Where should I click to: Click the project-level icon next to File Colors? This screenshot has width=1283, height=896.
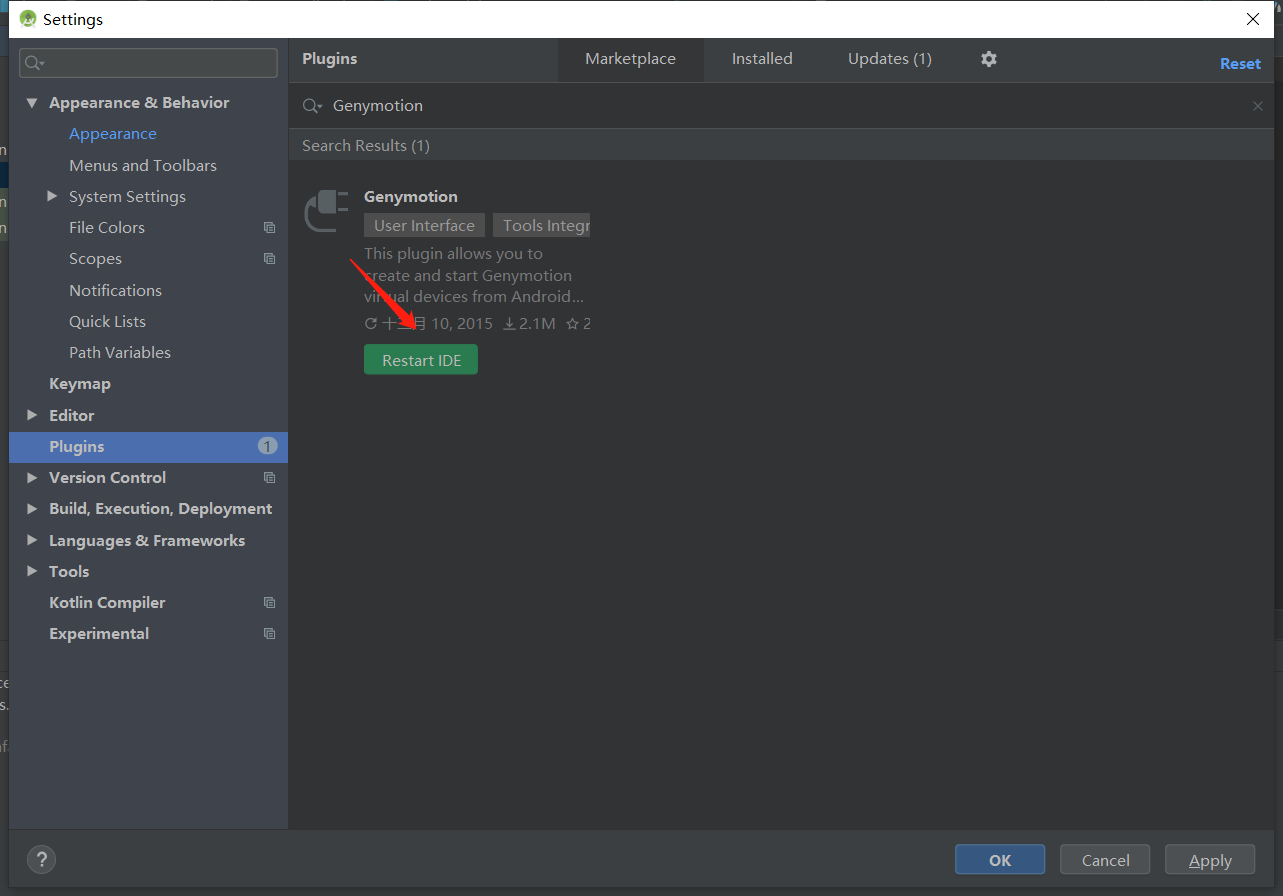coord(268,227)
